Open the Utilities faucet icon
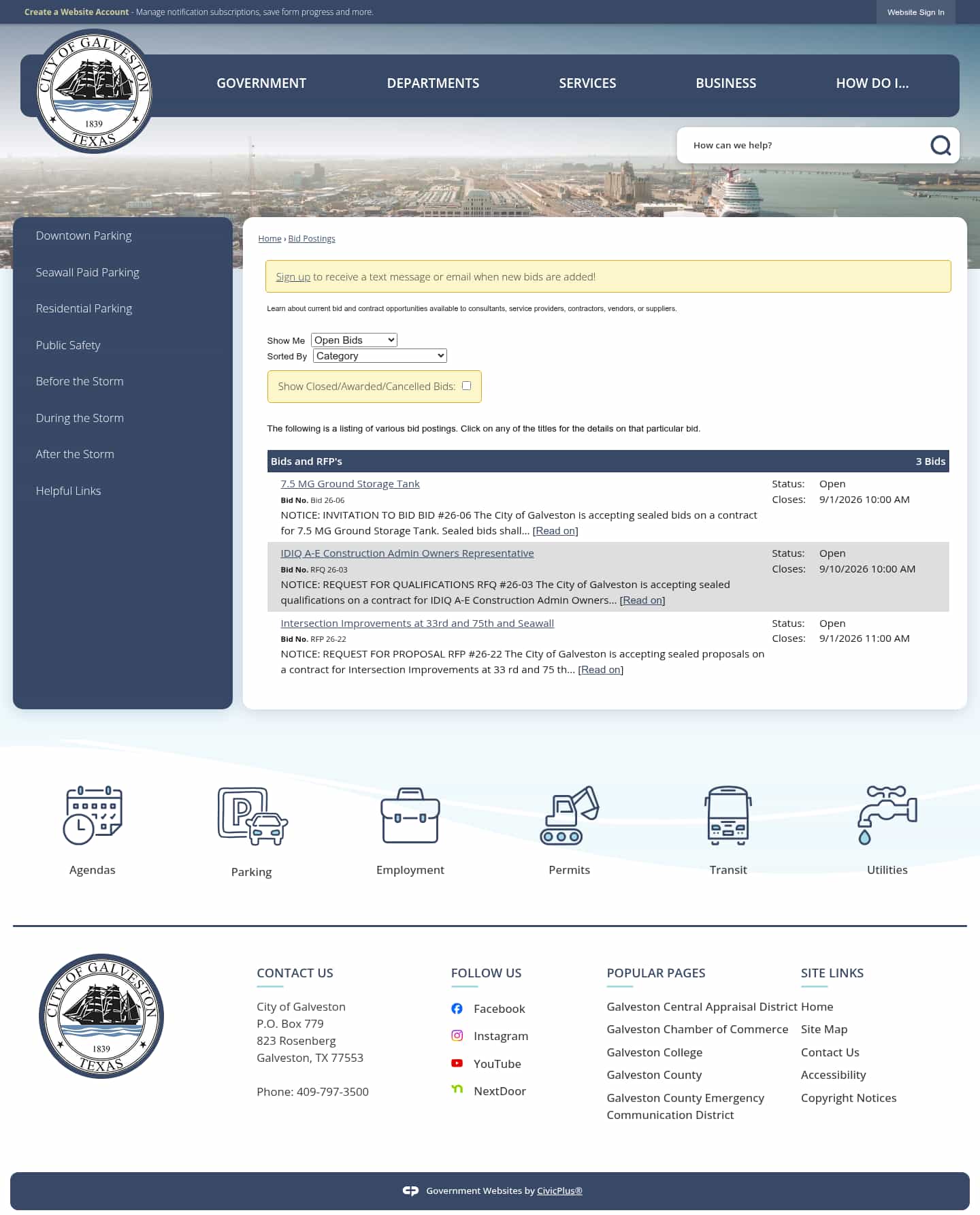The height and width of the screenshot is (1215, 980). click(x=887, y=815)
